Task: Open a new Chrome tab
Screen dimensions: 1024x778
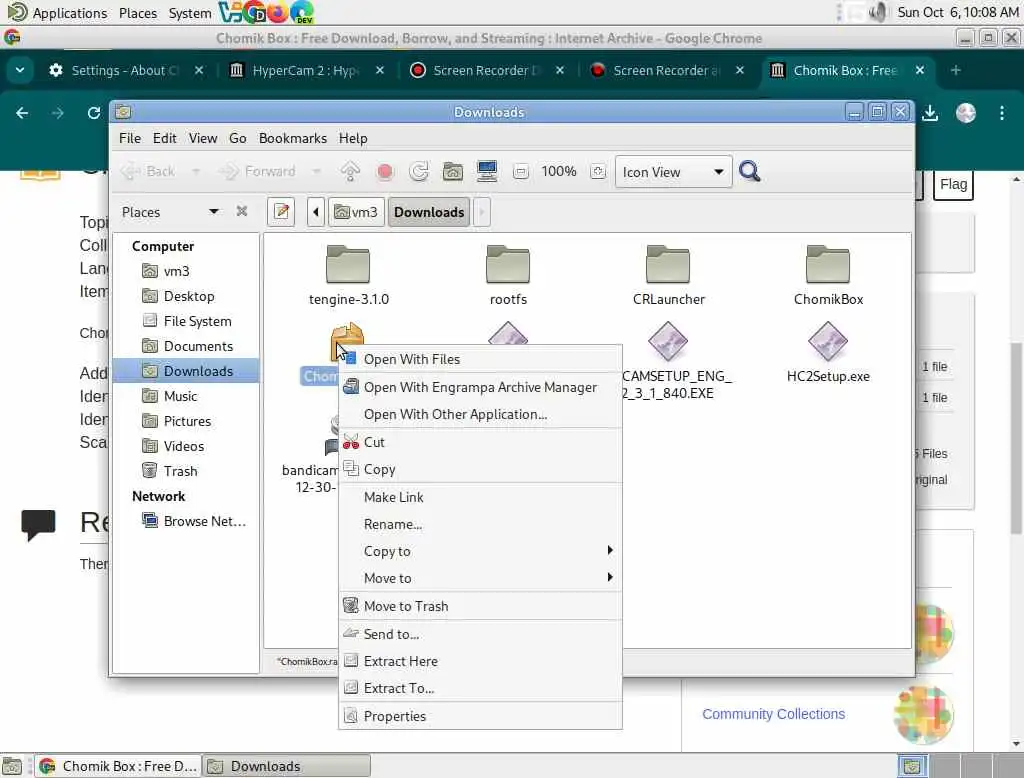Action: tap(955, 70)
